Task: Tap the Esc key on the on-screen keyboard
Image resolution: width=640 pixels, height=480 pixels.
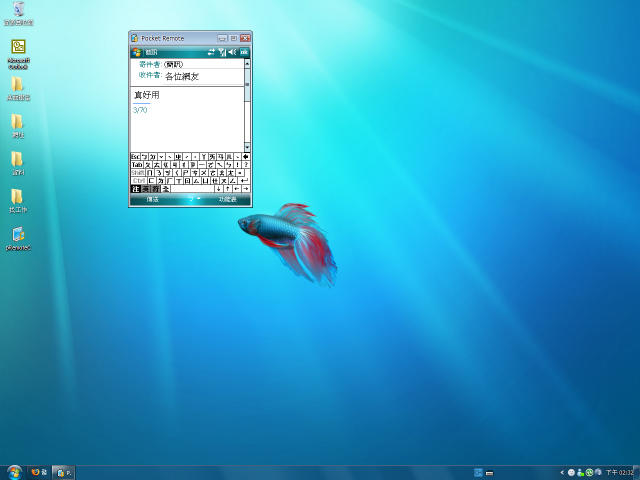Action: 136,157
